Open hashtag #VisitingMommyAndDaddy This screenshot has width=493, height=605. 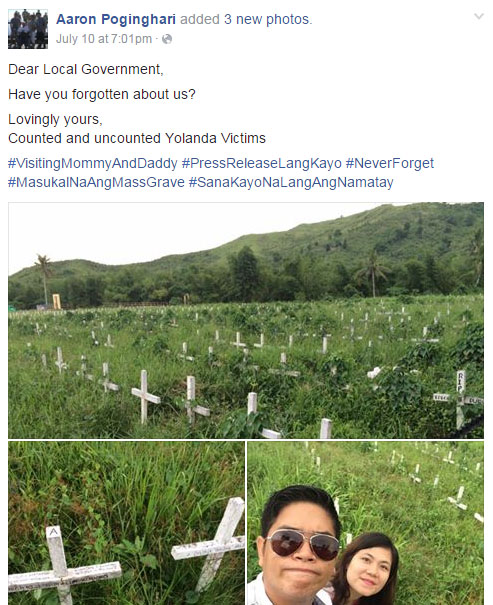pyautogui.click(x=93, y=163)
